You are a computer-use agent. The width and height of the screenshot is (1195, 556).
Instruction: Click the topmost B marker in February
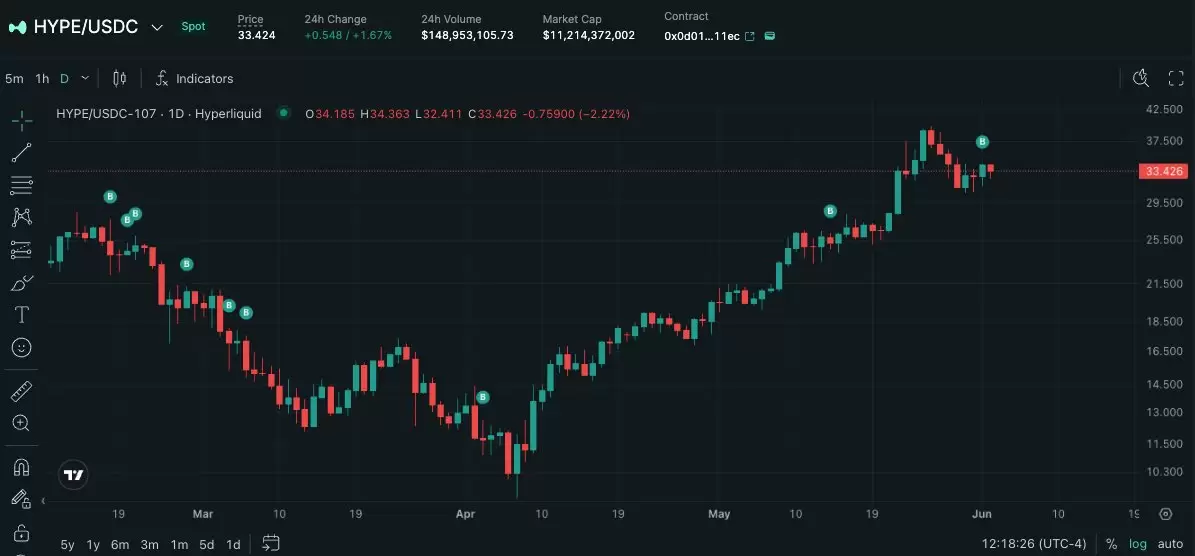coord(110,197)
